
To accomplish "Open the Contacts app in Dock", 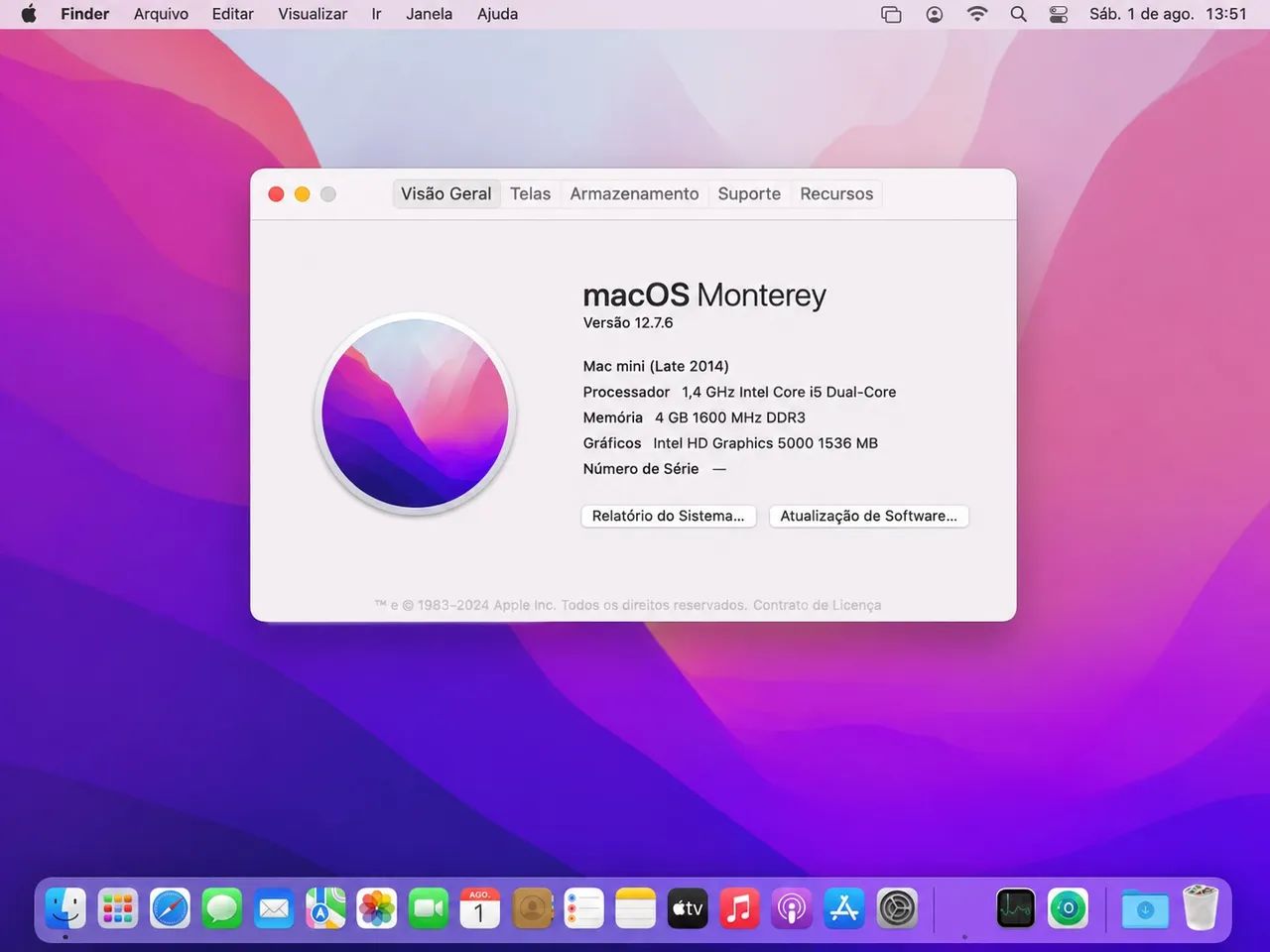I will point(533,908).
